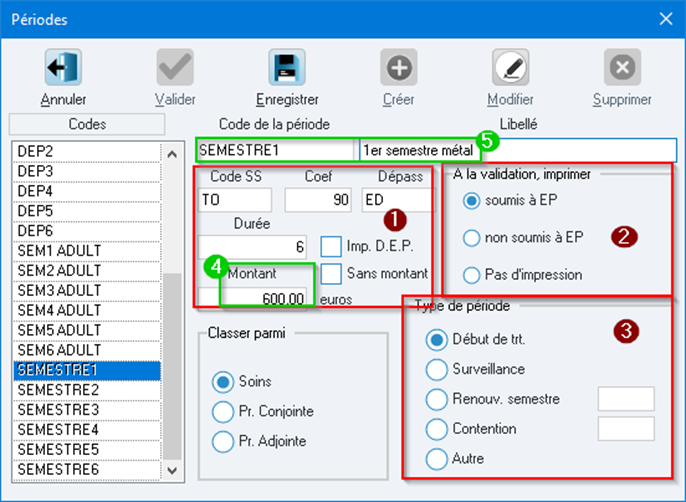Click the Créer plus icon
This screenshot has height=502, width=686.
tap(399, 67)
